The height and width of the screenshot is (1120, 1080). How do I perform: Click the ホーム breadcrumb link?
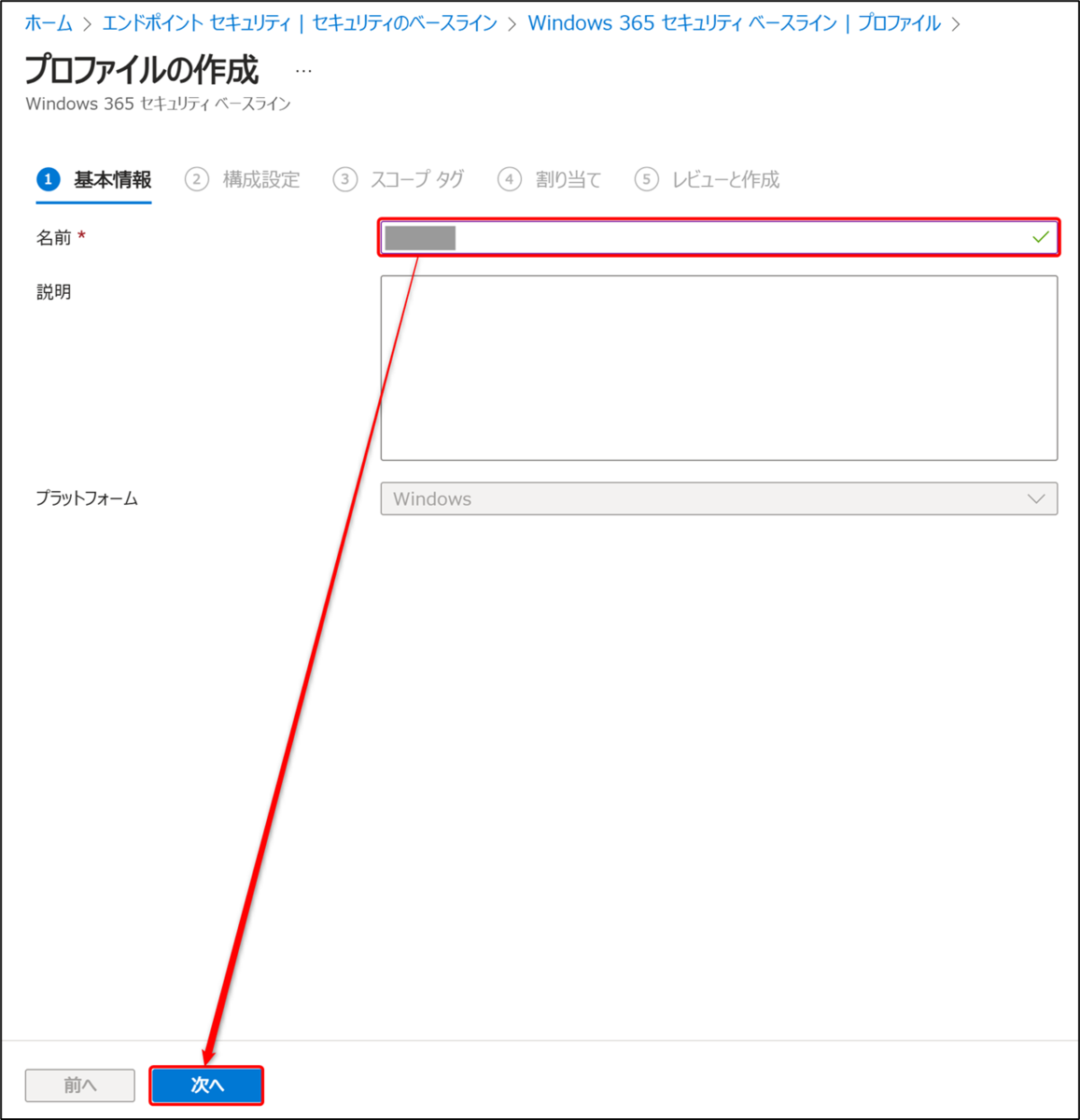[49, 23]
